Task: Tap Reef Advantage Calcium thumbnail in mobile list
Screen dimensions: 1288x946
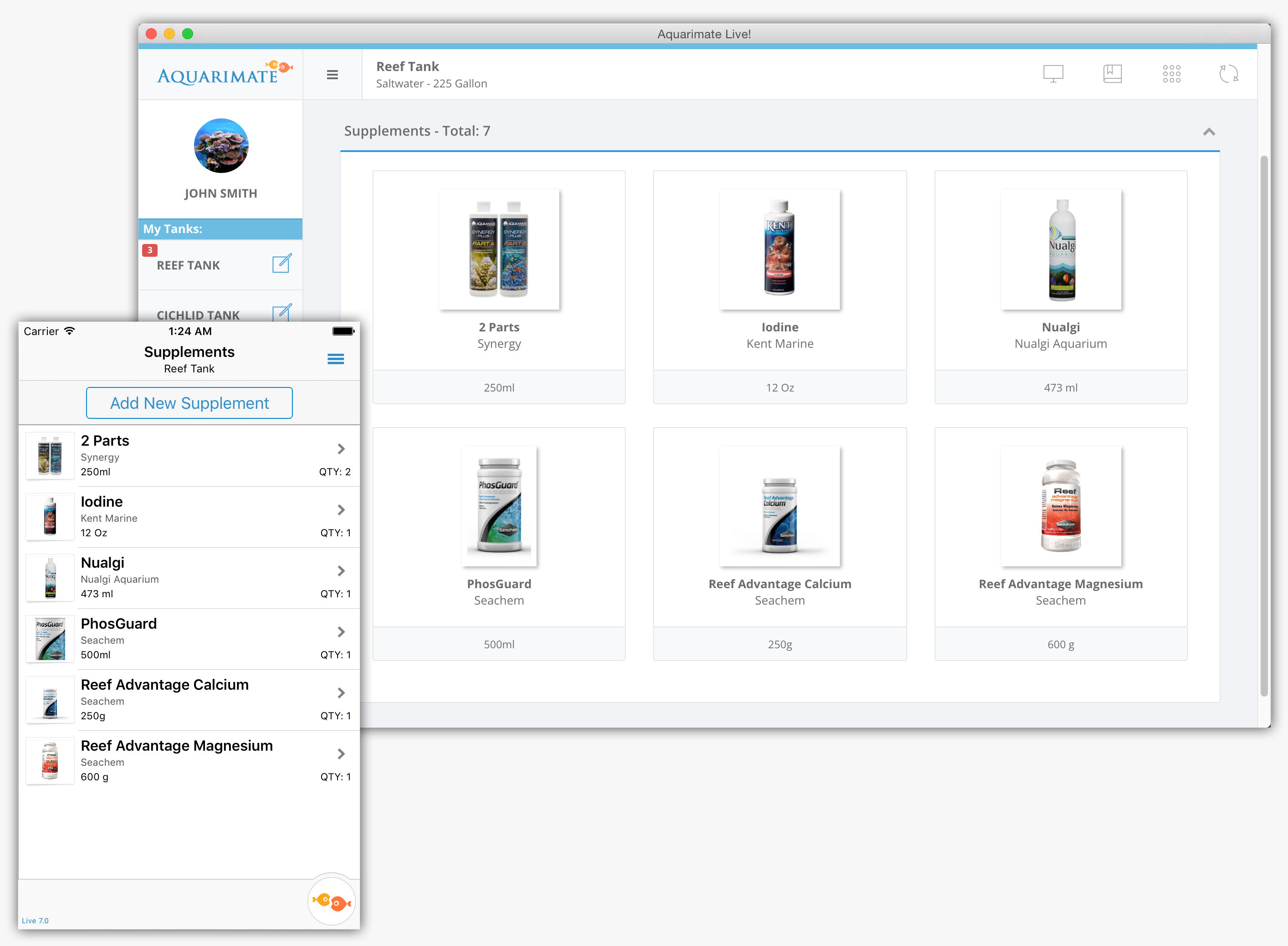Action: [x=51, y=700]
